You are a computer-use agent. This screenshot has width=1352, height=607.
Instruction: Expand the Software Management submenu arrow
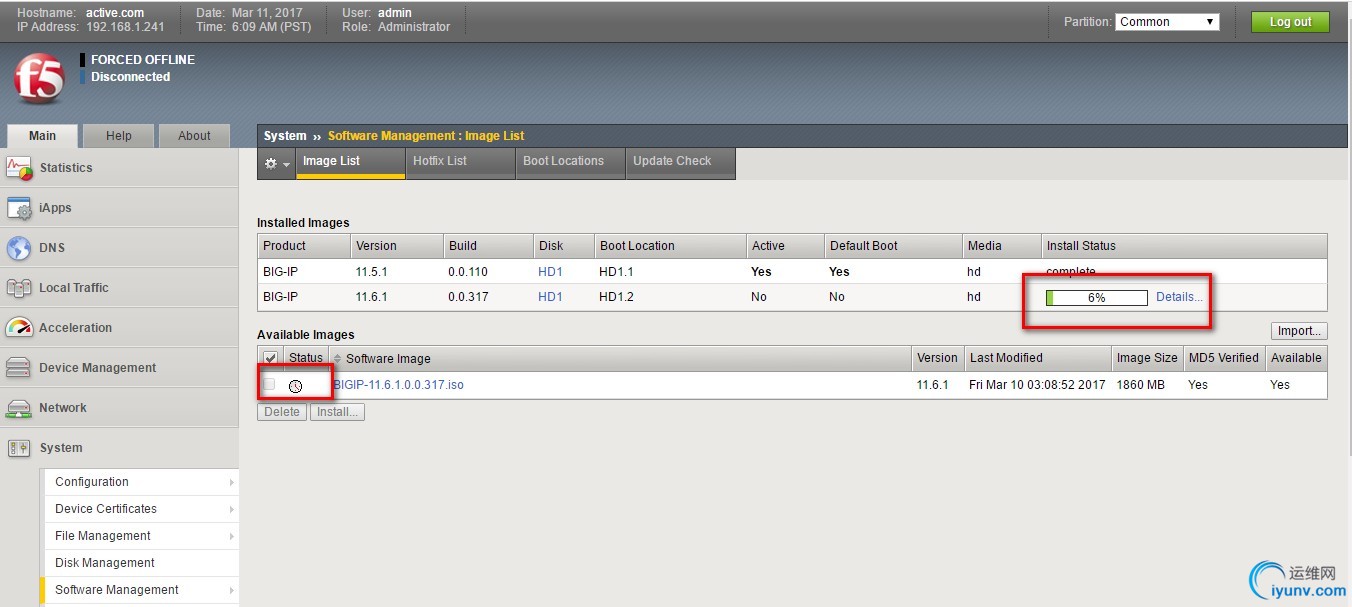click(x=232, y=590)
